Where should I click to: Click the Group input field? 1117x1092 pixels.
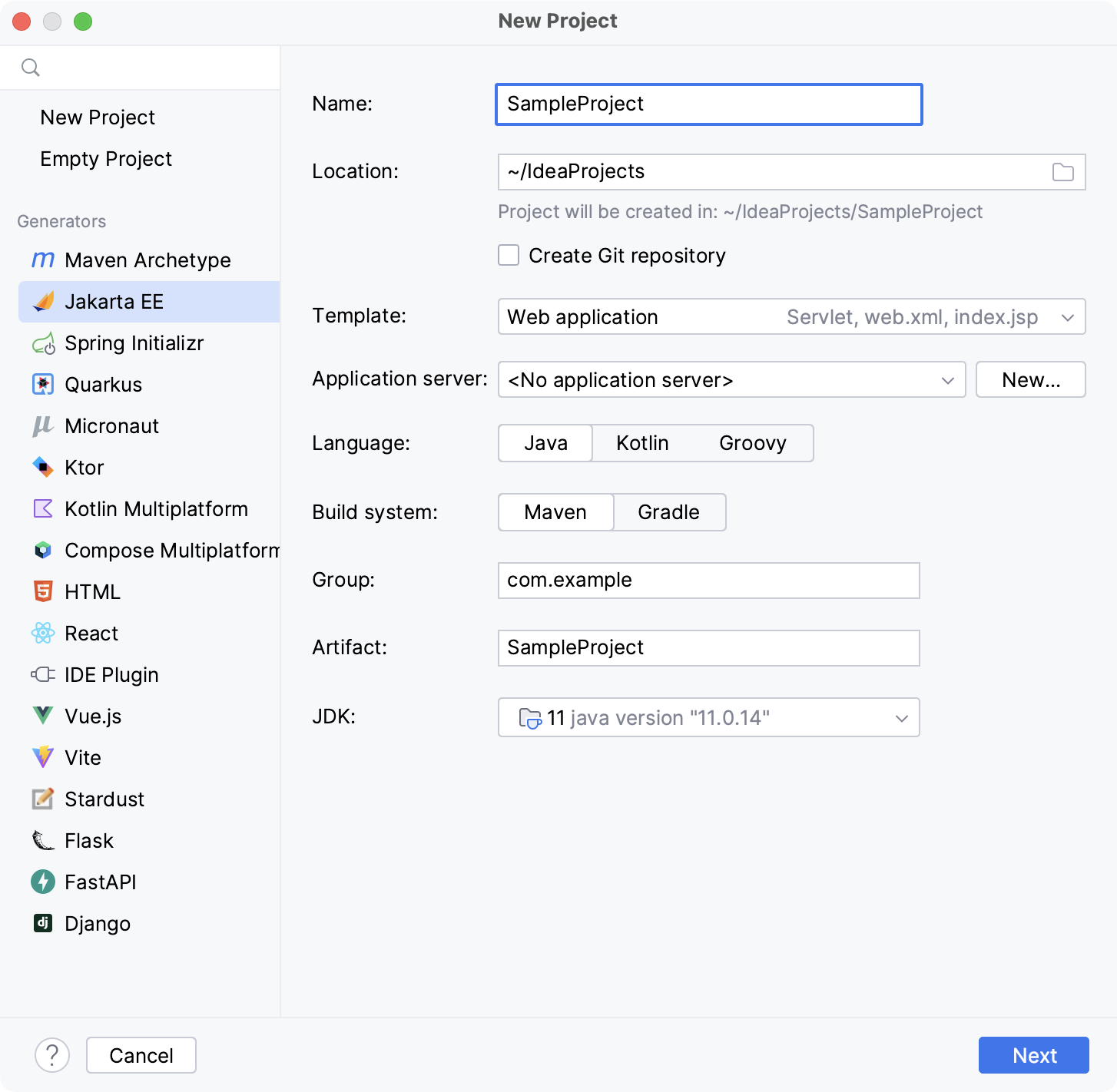click(x=709, y=581)
